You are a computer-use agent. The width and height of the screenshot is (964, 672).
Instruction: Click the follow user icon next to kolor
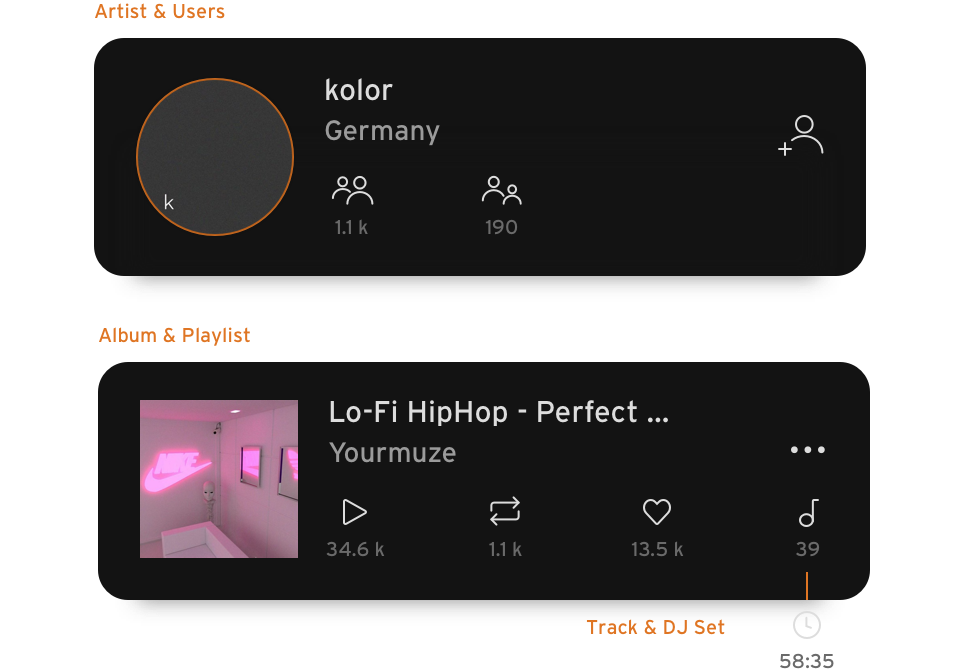(x=800, y=135)
